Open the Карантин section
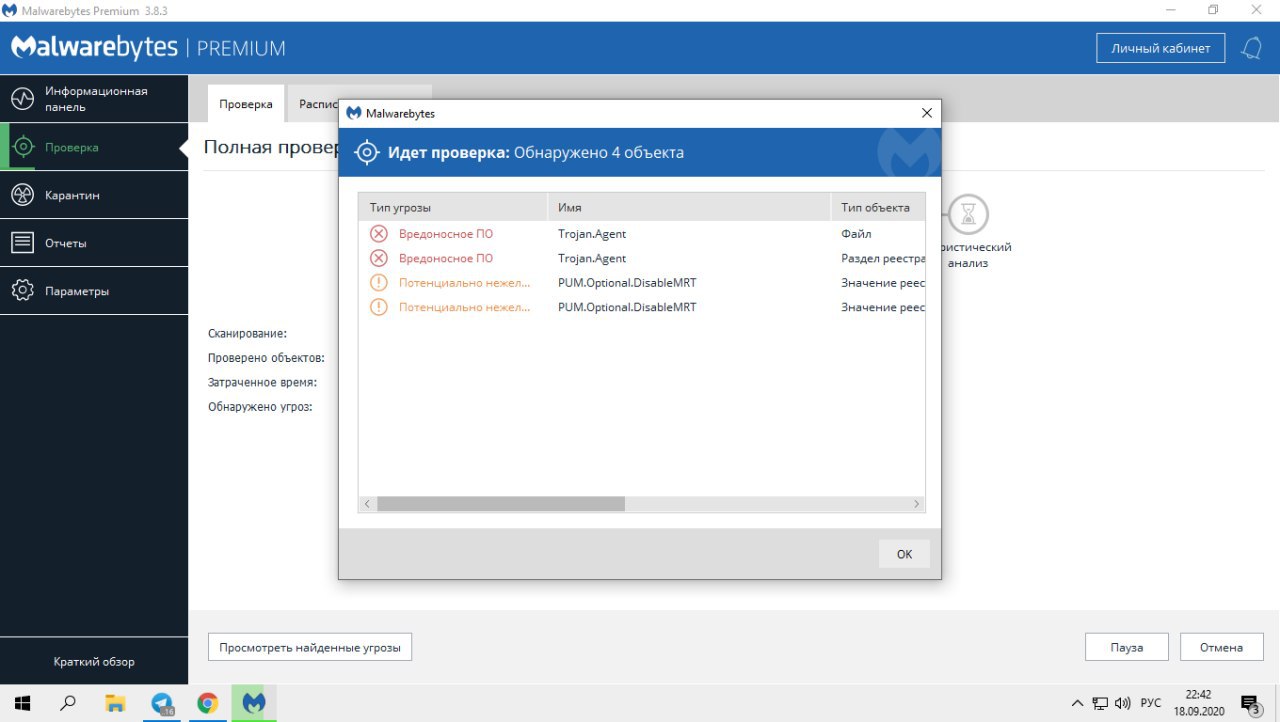1280x722 pixels. click(94, 195)
